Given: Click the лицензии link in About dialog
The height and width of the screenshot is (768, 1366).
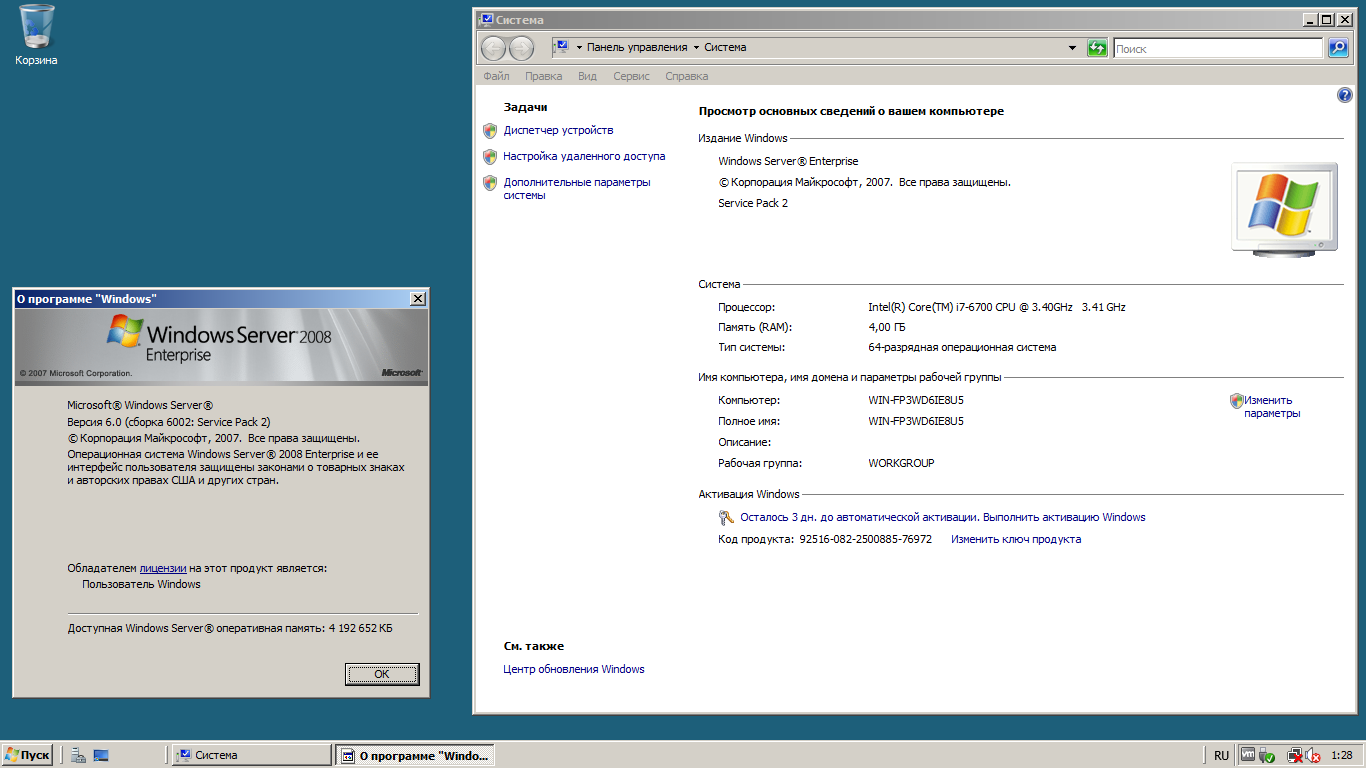Looking at the screenshot, I should [163, 568].
